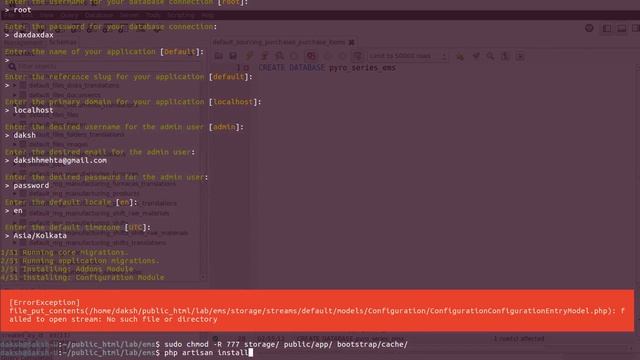The image size is (640, 360).
Task: Explain plan icon in Workbench query toolbar
Action: pos(280,56)
